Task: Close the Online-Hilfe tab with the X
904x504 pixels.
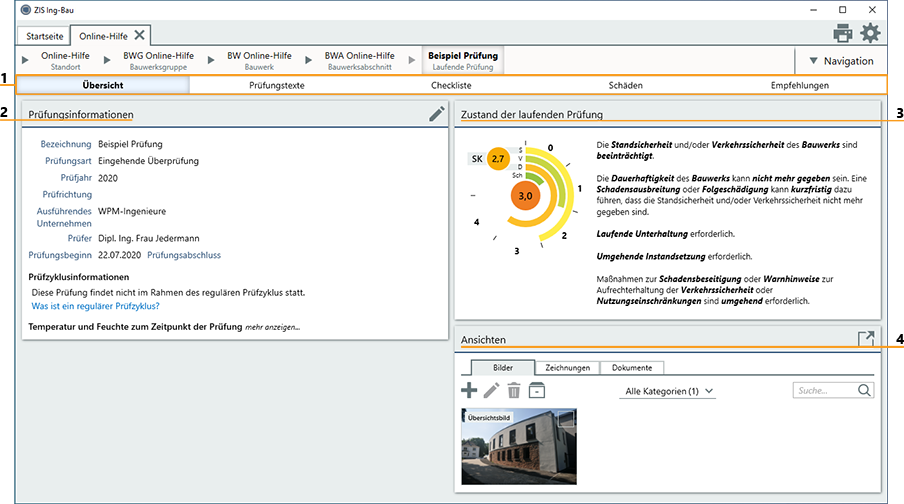Action: 140,35
